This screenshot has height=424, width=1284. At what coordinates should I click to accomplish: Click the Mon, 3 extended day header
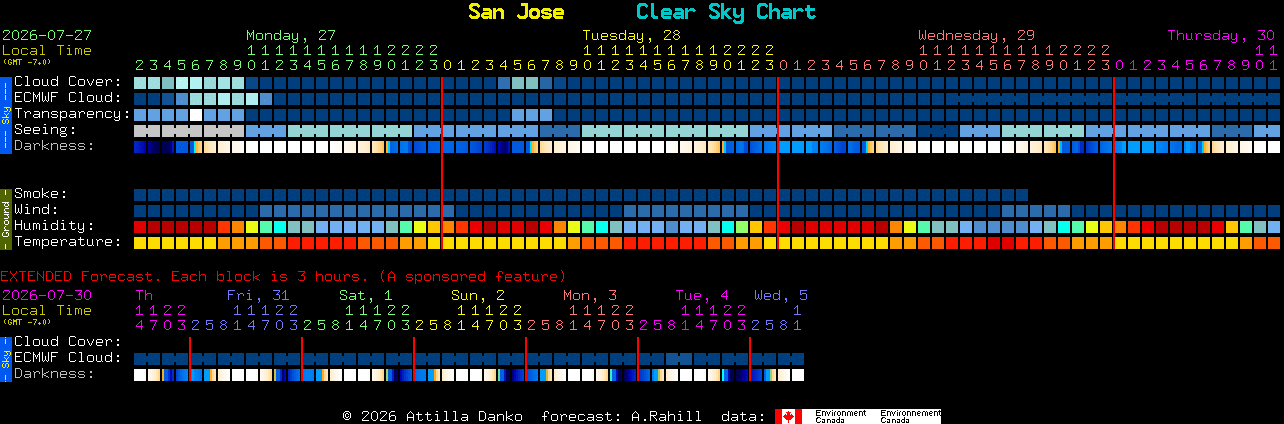pyautogui.click(x=590, y=295)
